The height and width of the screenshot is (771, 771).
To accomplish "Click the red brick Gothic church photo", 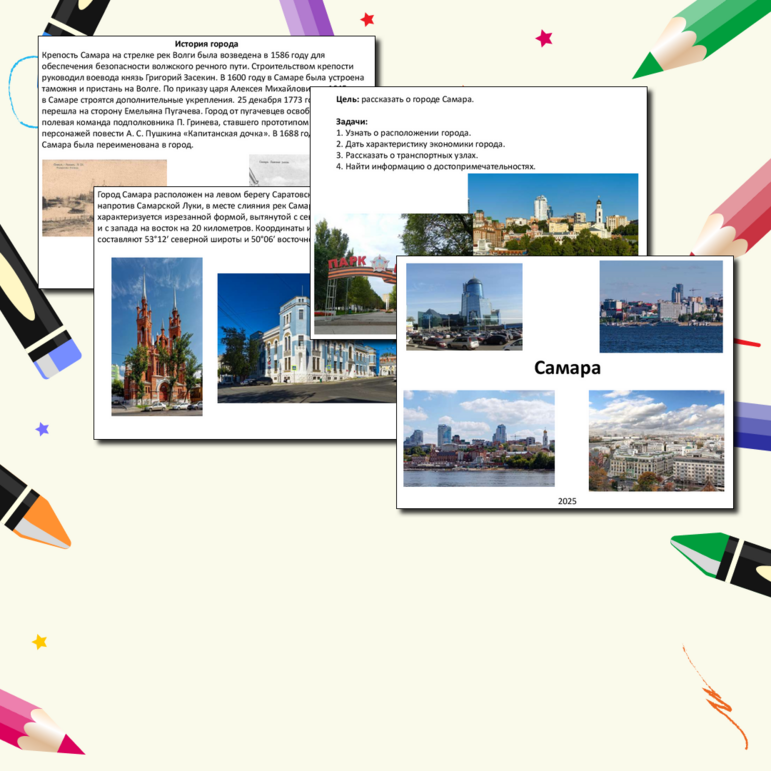I will 156,336.
